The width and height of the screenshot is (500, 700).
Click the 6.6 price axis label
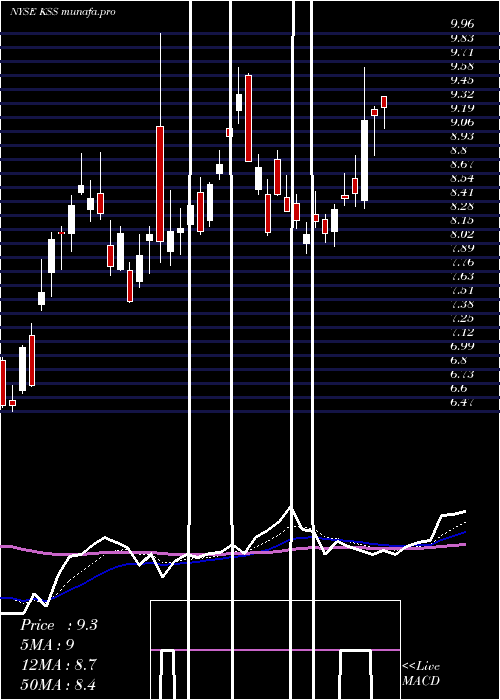[x=459, y=388]
